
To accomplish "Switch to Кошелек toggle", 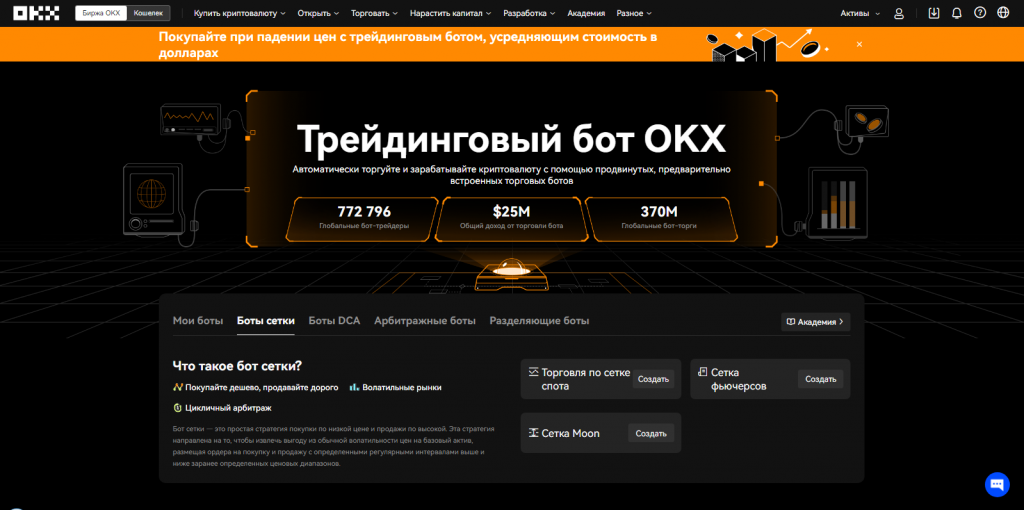I will pos(148,13).
